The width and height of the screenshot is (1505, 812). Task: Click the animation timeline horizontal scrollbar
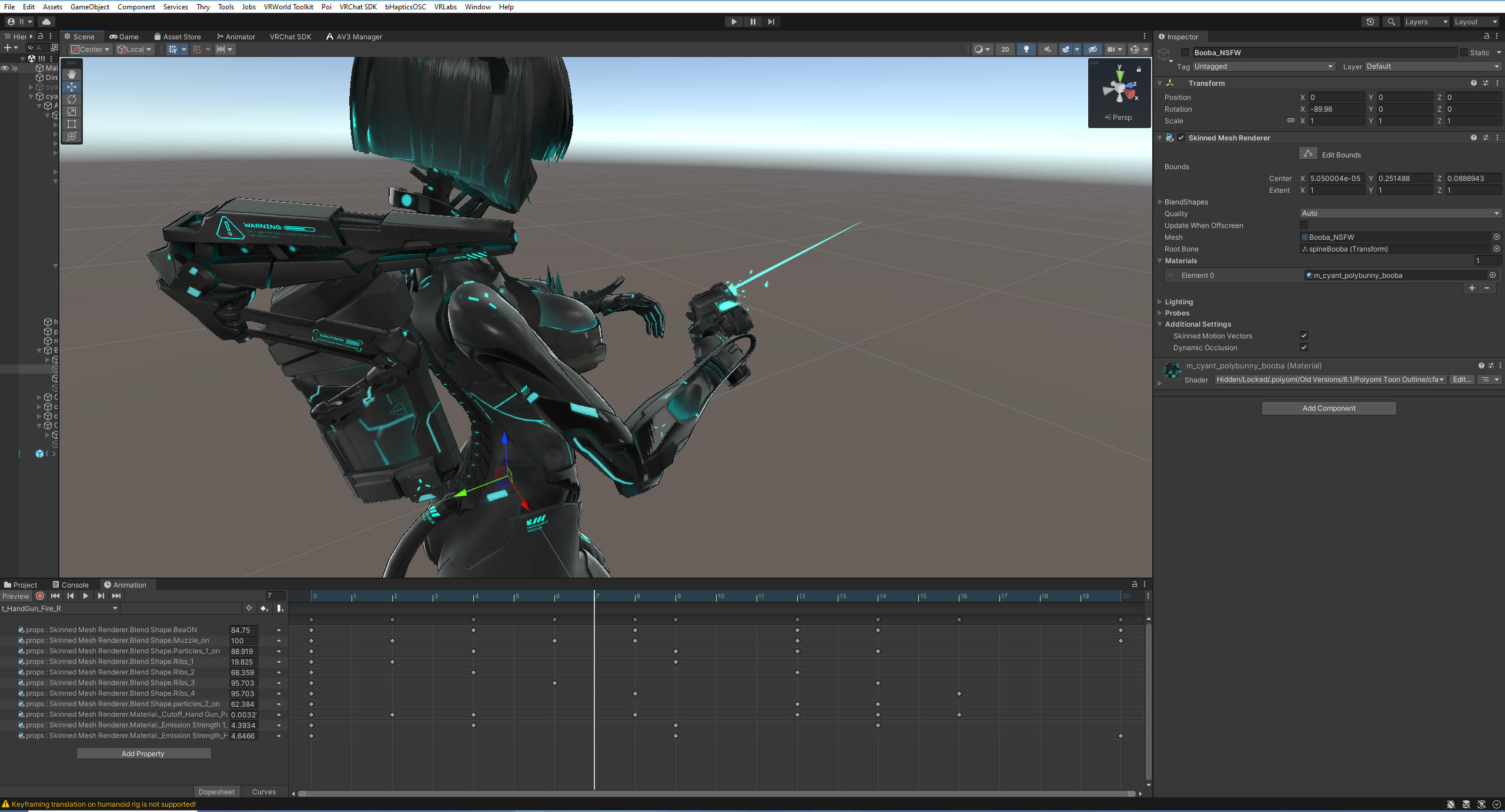click(x=716, y=794)
